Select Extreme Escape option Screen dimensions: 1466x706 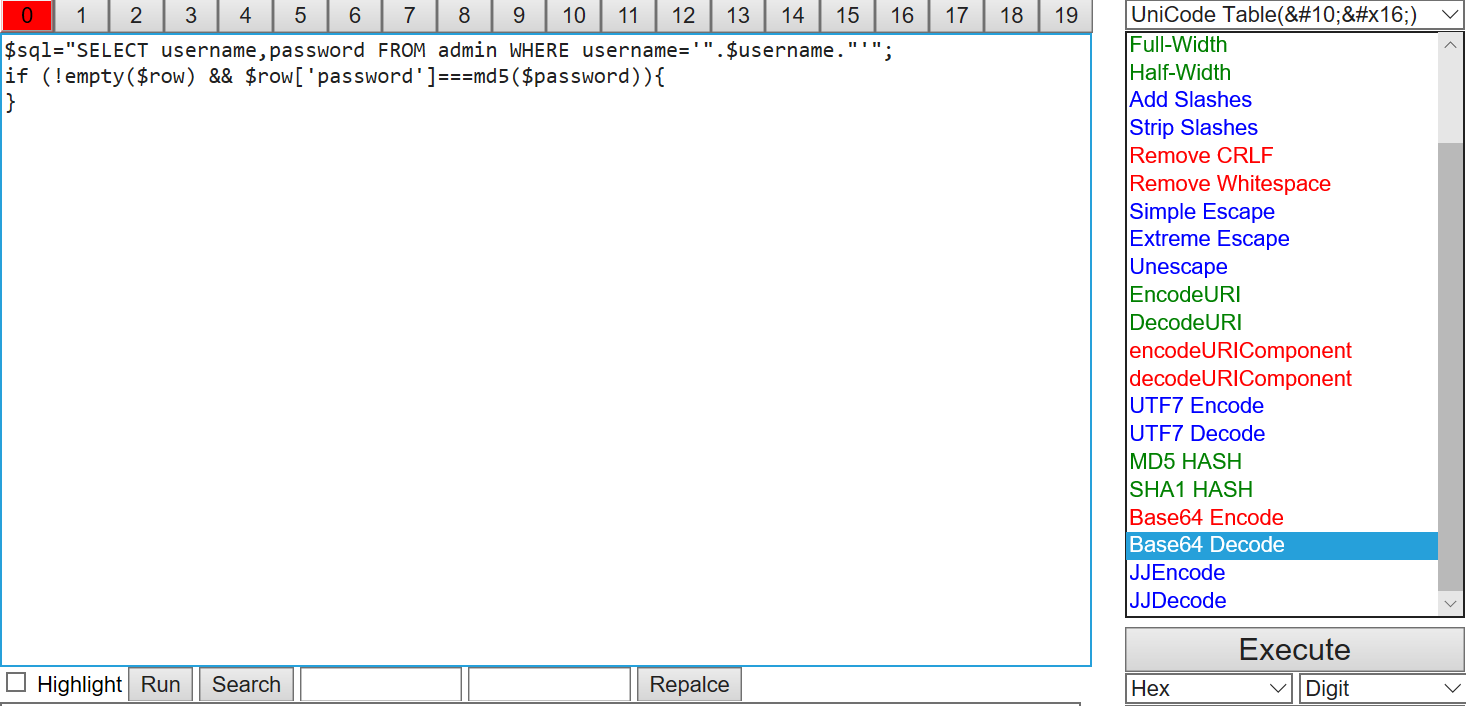click(1282, 239)
